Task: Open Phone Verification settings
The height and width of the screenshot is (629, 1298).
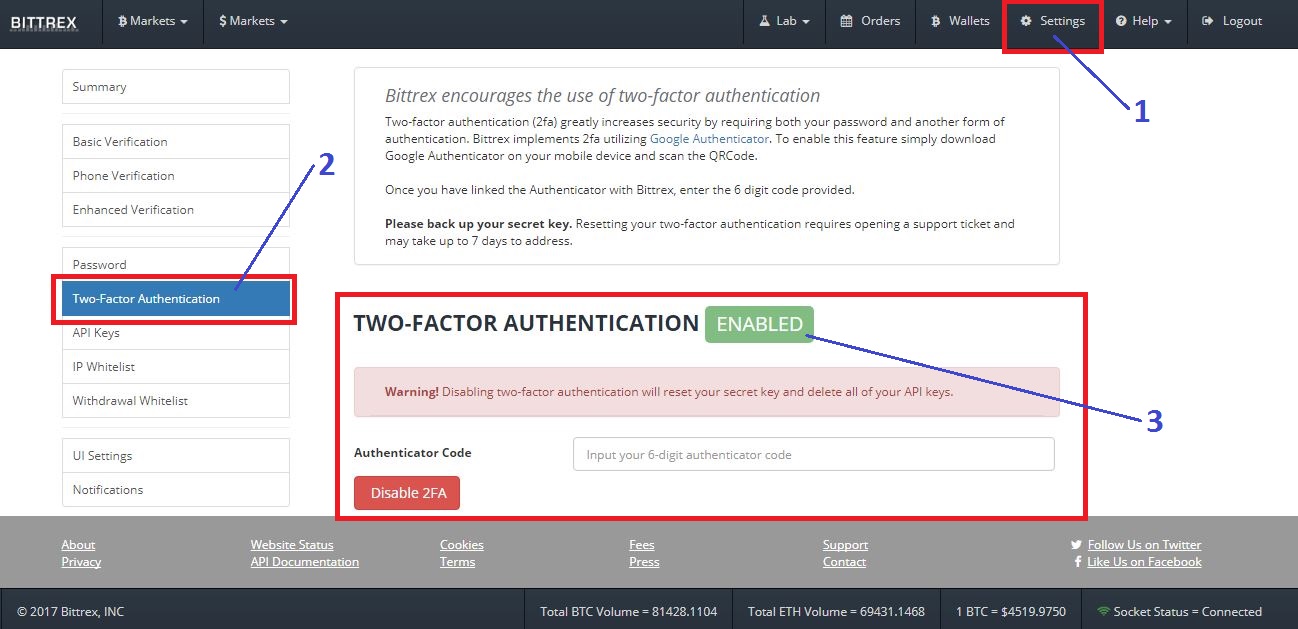Action: [176, 176]
